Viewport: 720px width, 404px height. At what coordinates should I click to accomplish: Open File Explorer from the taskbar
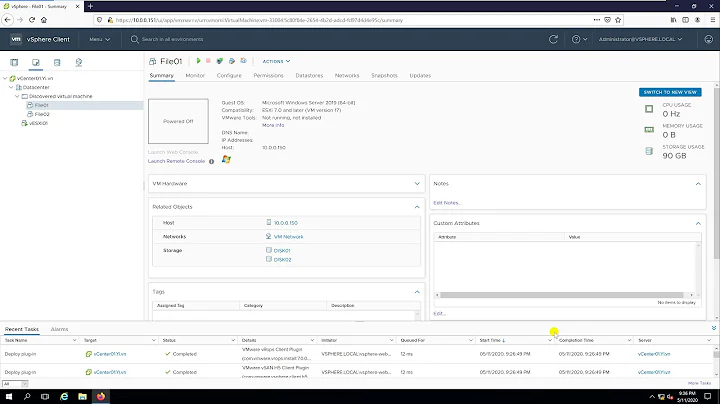point(82,396)
